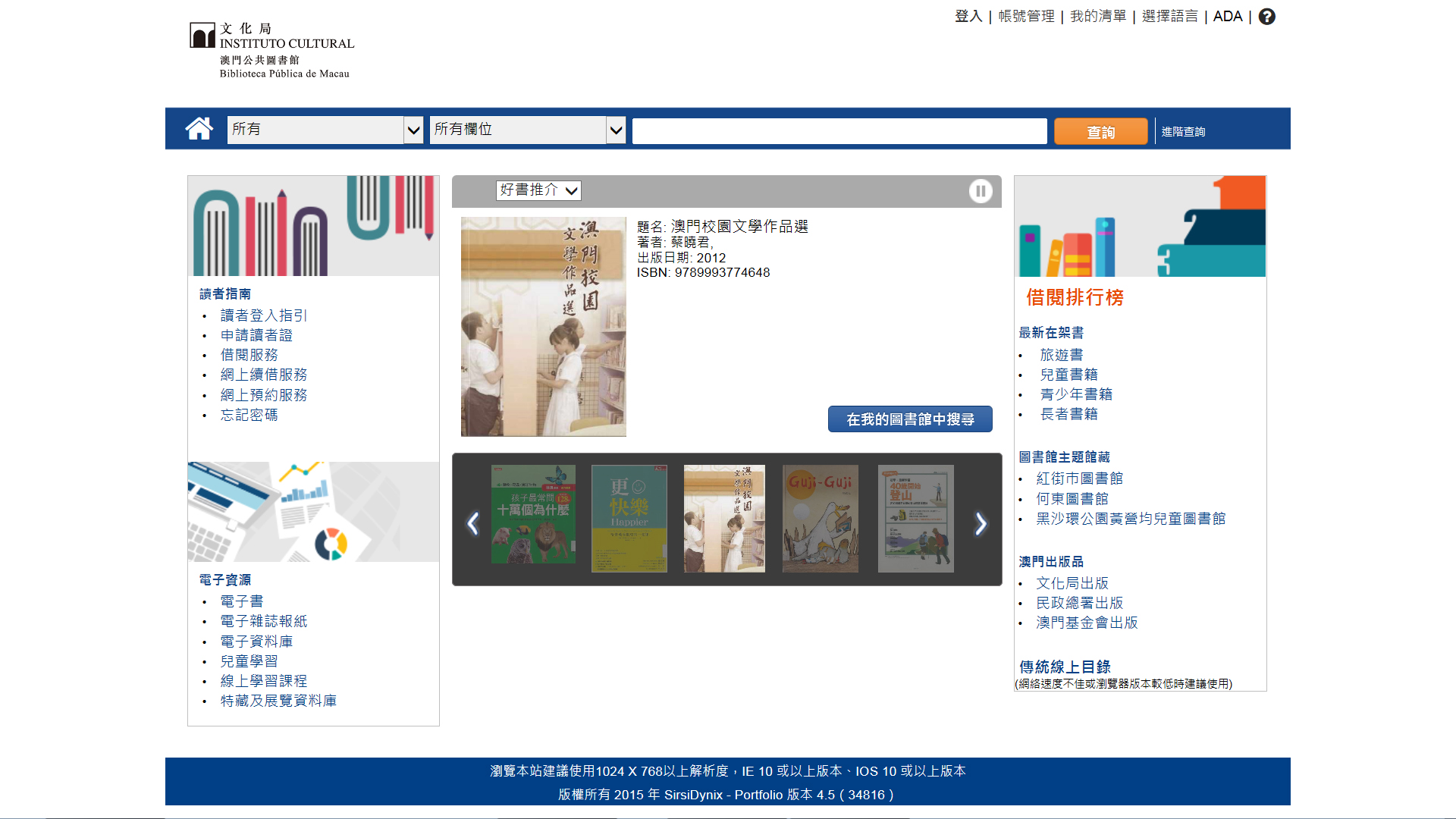Click the home icon in search bar

[199, 129]
